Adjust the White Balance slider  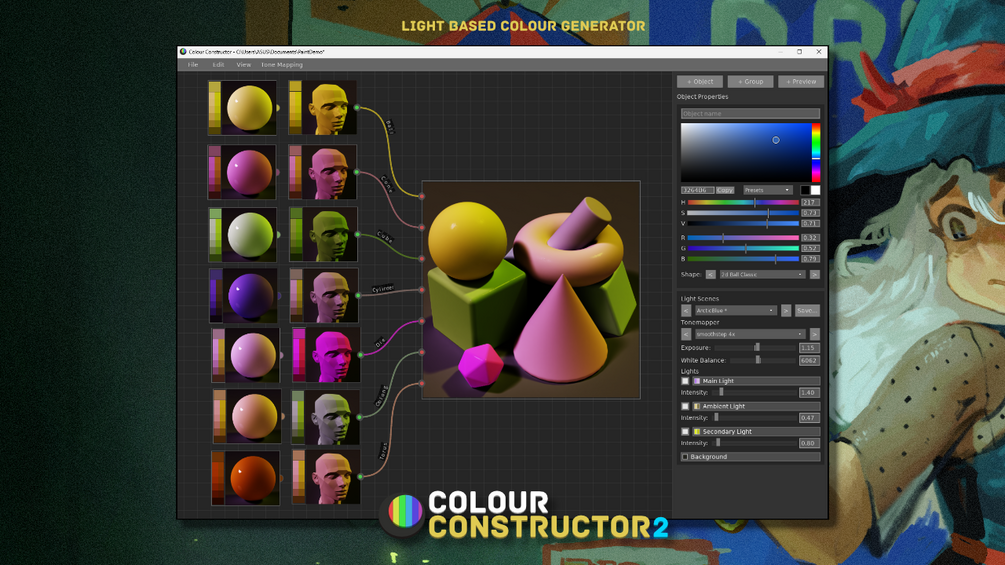point(762,361)
